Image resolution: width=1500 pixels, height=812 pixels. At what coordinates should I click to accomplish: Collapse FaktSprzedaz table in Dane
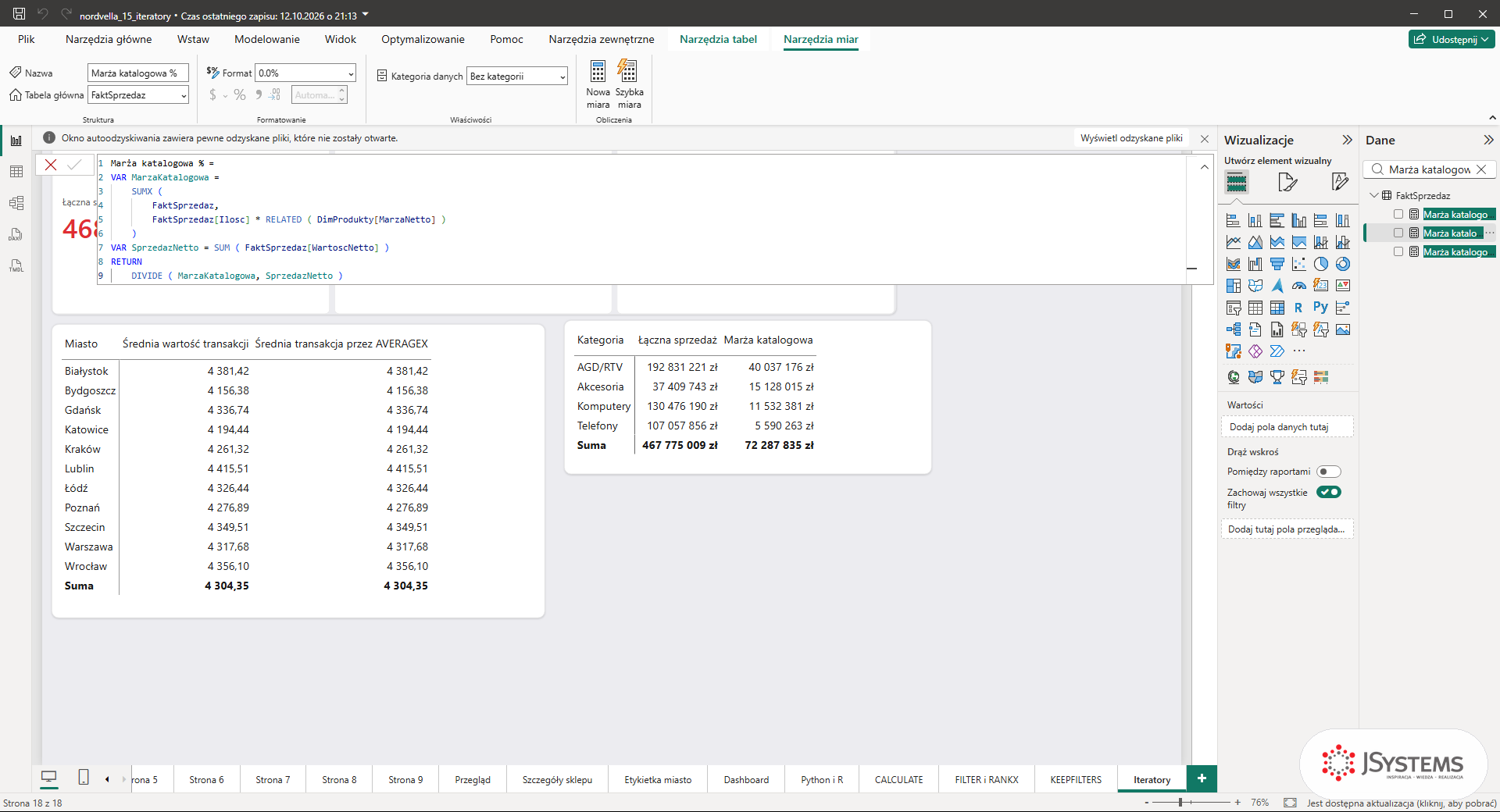pos(1375,195)
